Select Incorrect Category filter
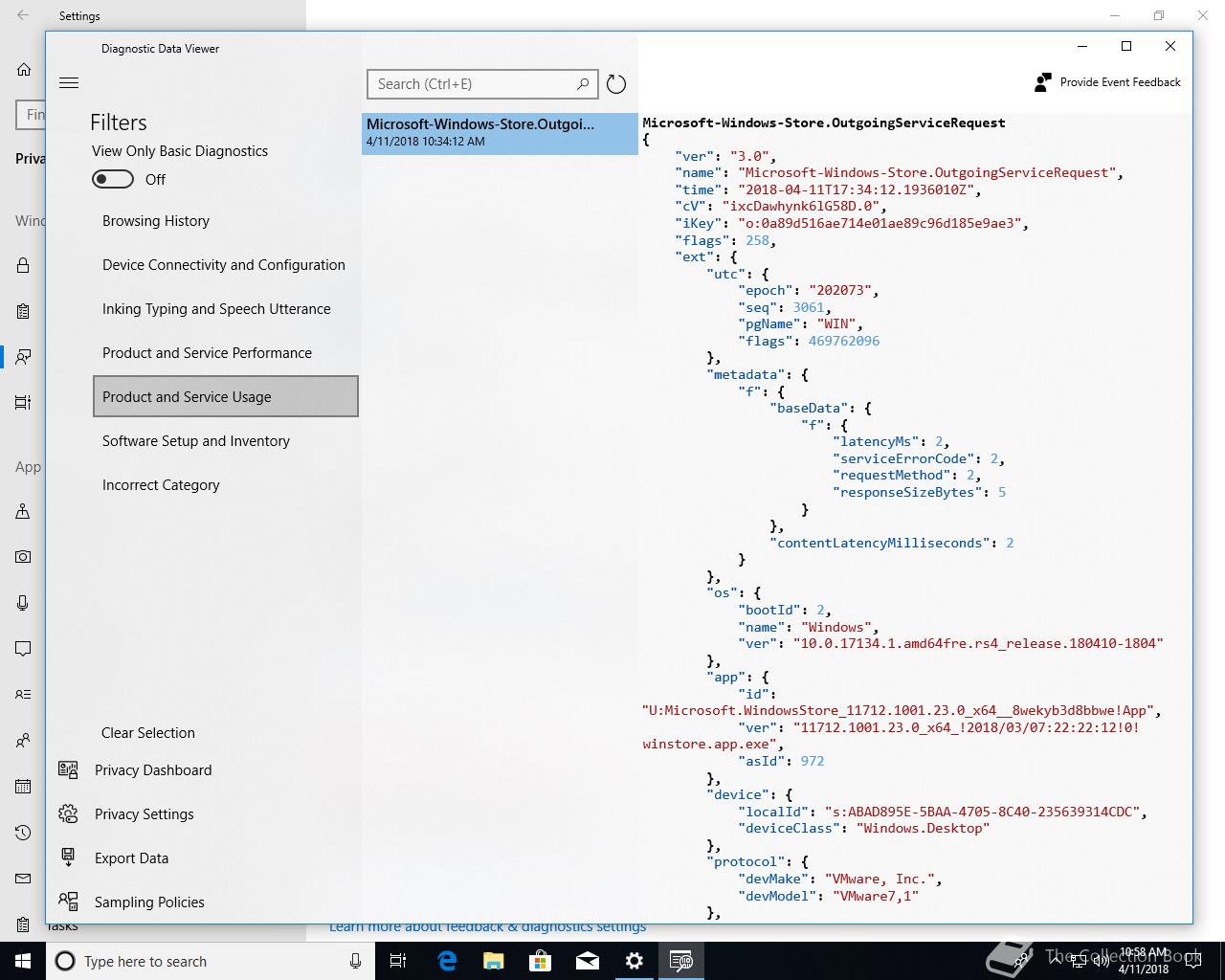Viewport: 1225px width, 980px height. click(x=226, y=485)
